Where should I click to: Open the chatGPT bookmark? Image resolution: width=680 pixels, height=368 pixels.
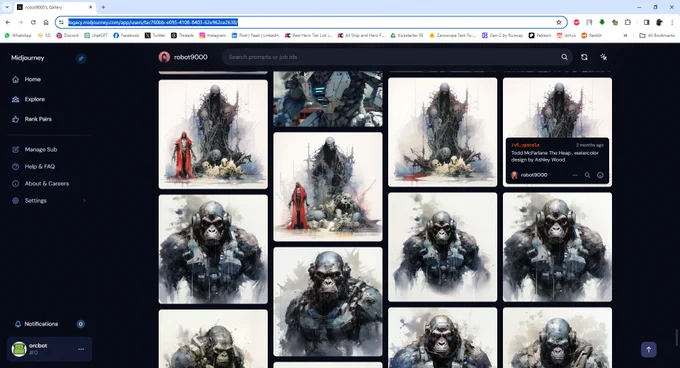(x=96, y=35)
